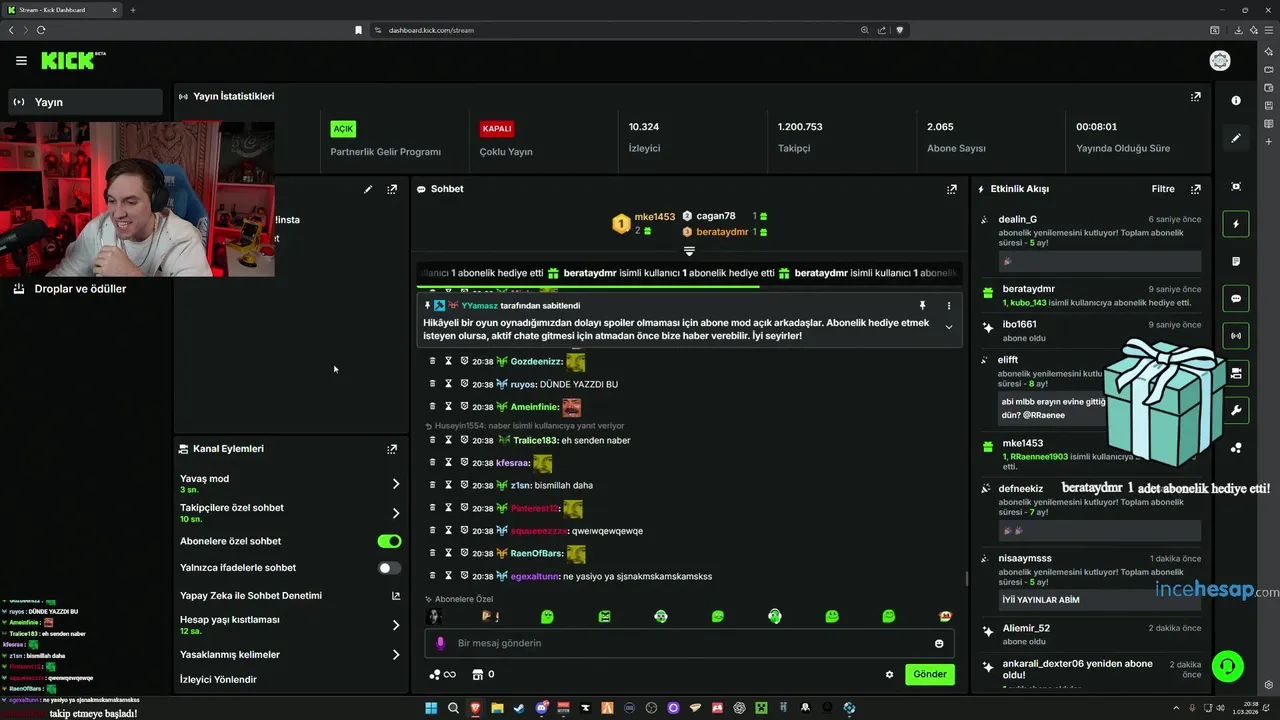Click username RaenOfBars in chat
Screen dimensions: 1280x720
[x=536, y=553]
